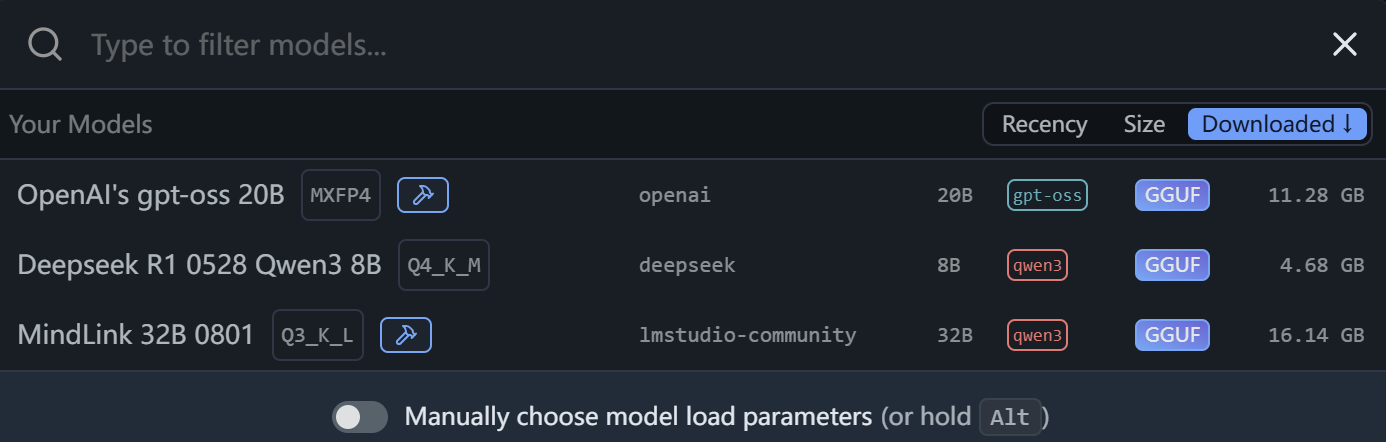Focus the Type to filter models field
Screen dimensions: 1386x442
pyautogui.click(x=700, y=44)
